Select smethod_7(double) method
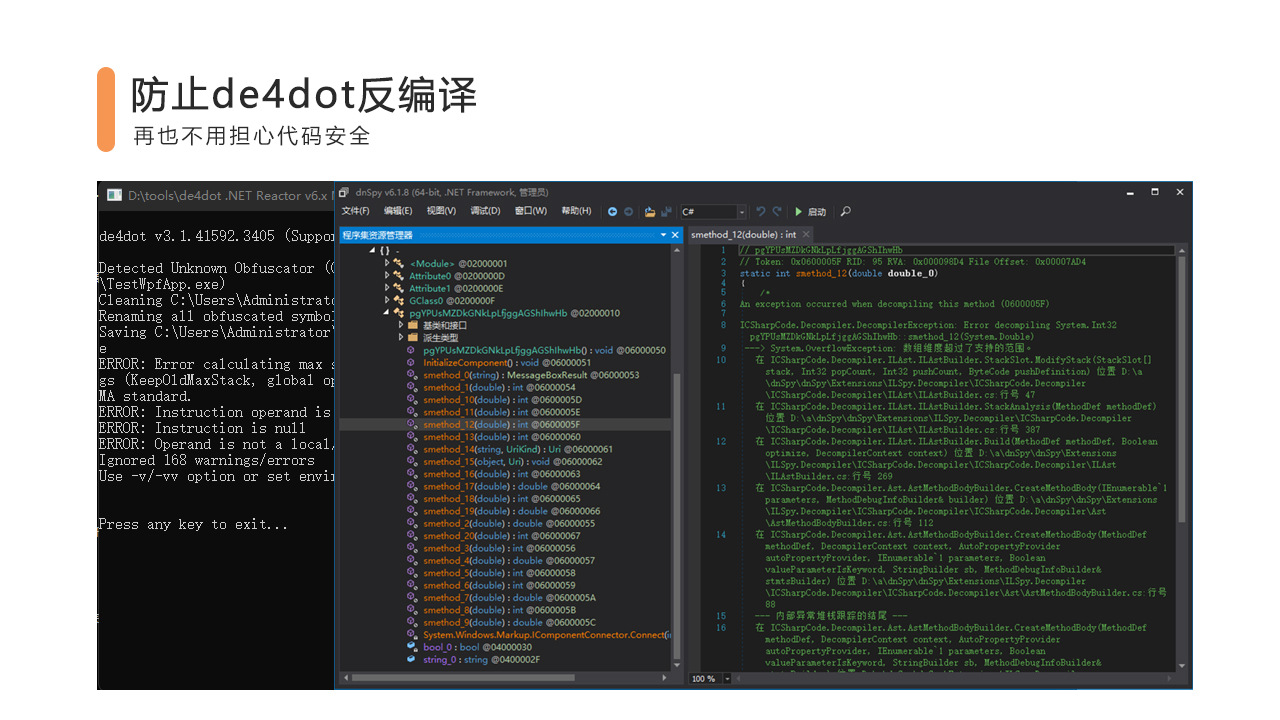The width and height of the screenshot is (1280, 720). [509, 598]
